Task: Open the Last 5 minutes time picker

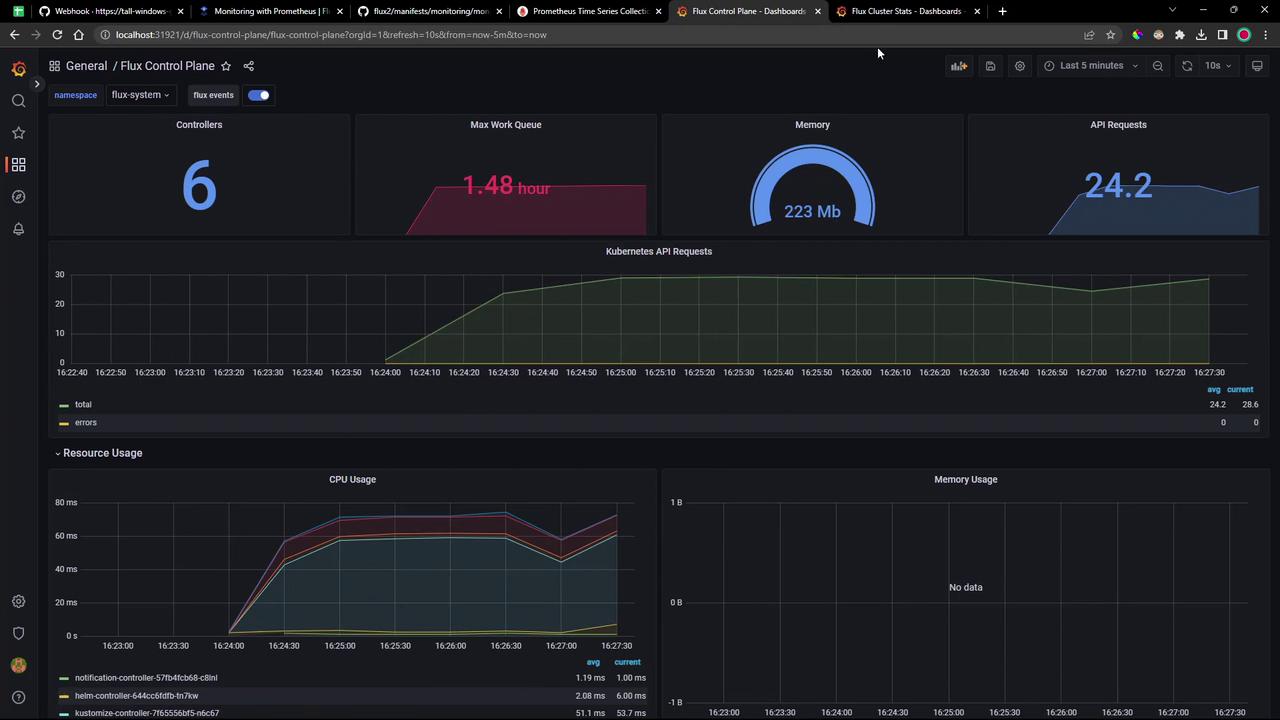Action: pos(1091,66)
